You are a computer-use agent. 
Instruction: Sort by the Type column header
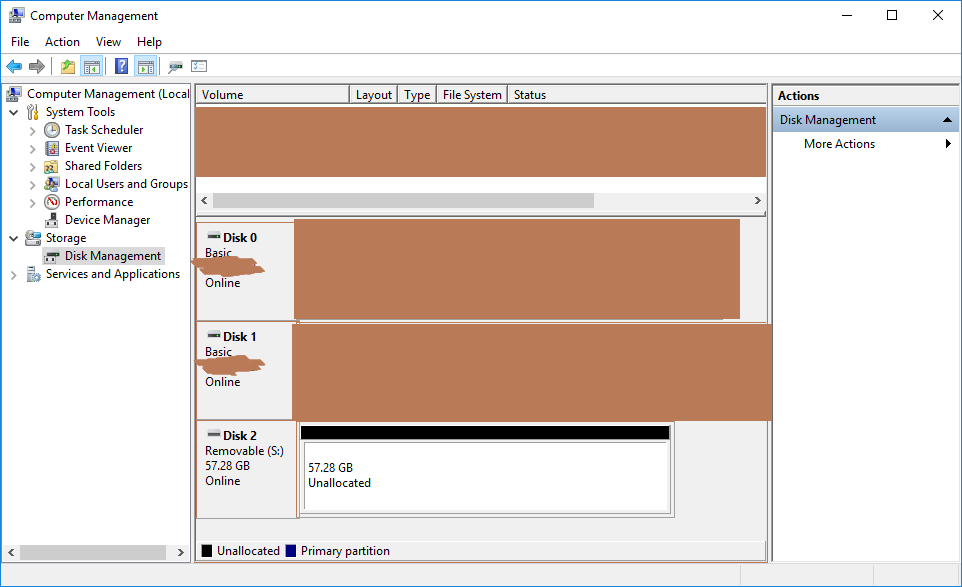(417, 94)
